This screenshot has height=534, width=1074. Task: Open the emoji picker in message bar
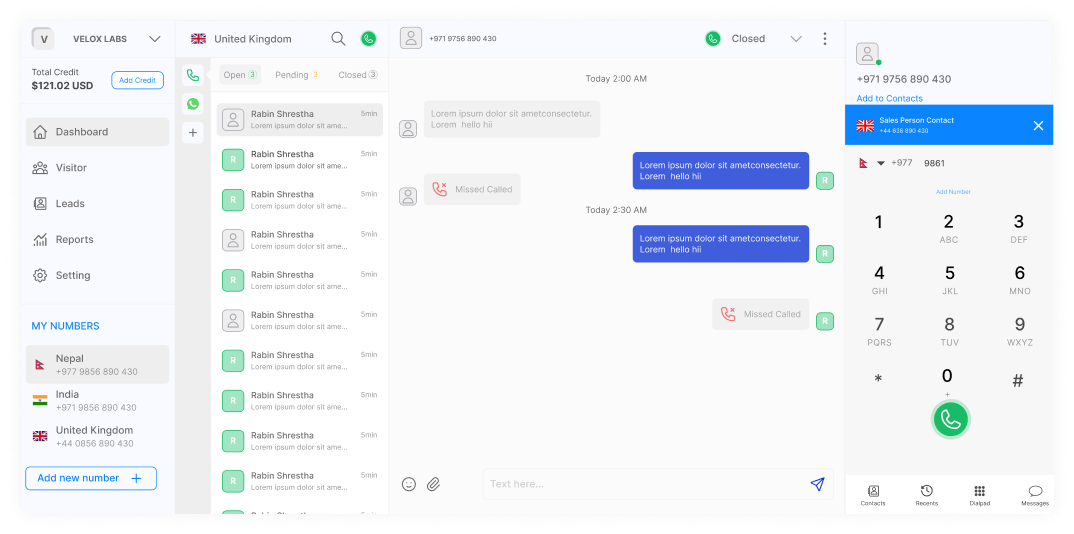[x=409, y=484]
